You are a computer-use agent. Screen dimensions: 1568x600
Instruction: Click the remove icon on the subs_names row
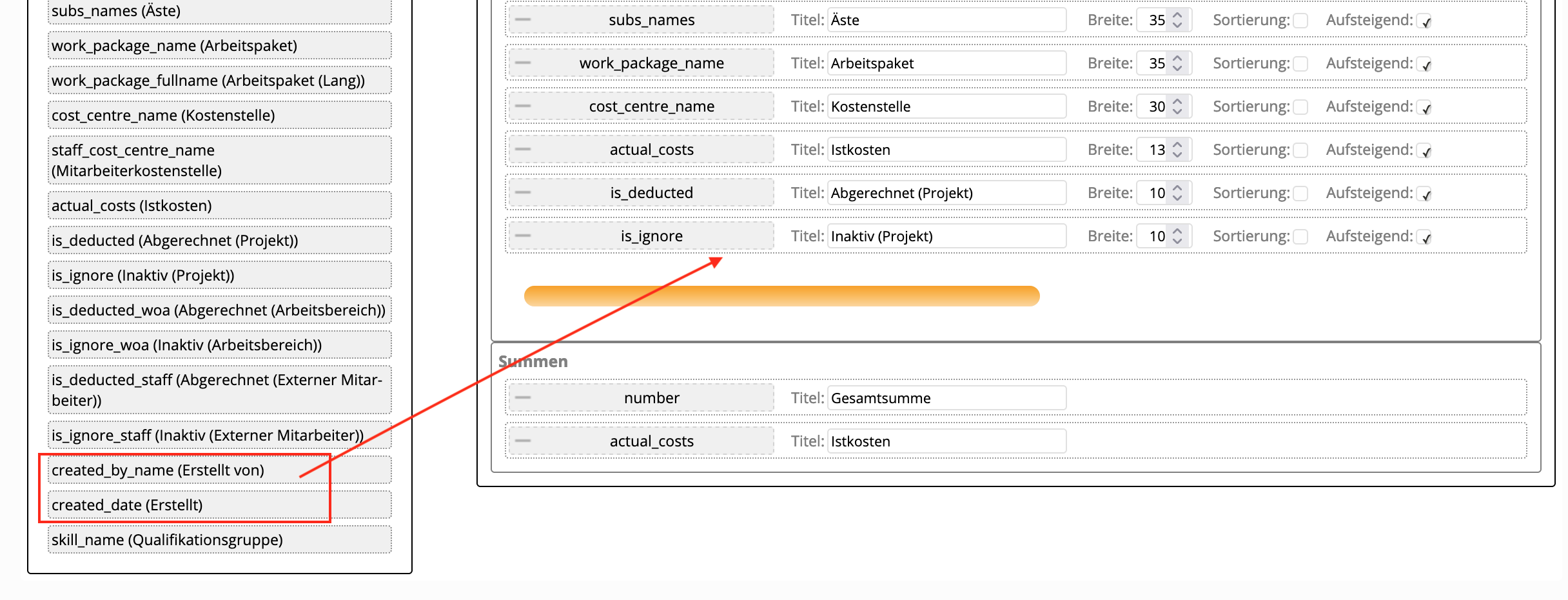click(523, 20)
